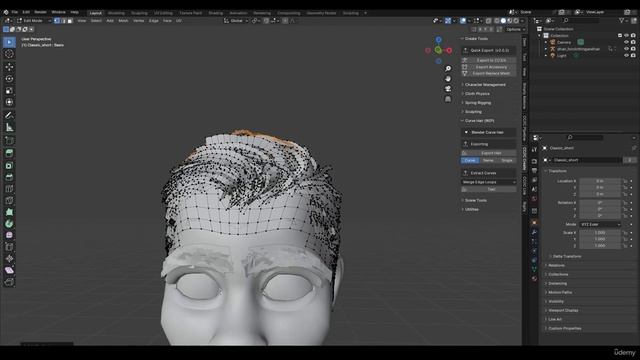This screenshot has height=360, width=640.
Task: Expand the Delta Transform section
Action: pyautogui.click(x=567, y=256)
